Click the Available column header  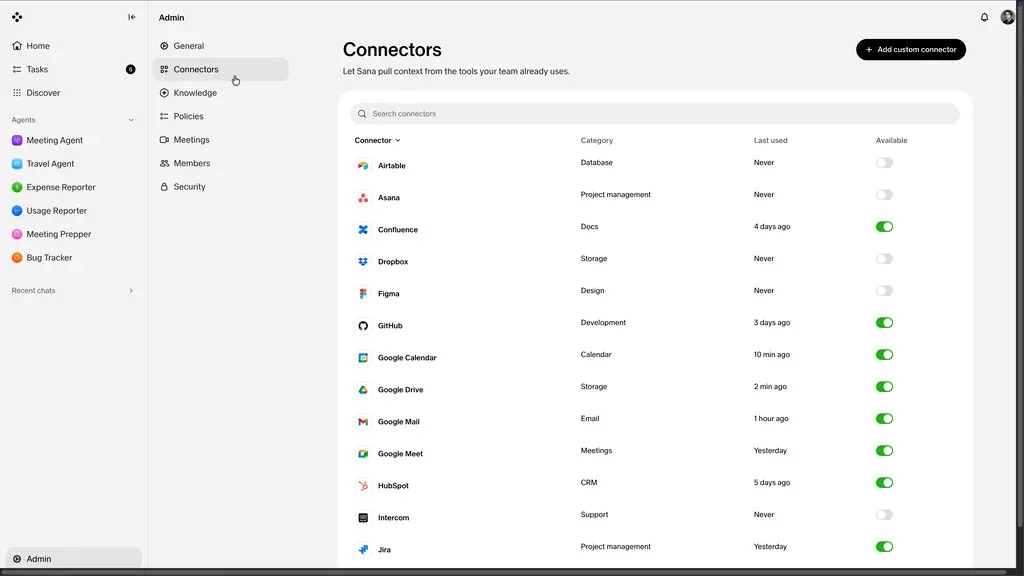pyautogui.click(x=891, y=140)
